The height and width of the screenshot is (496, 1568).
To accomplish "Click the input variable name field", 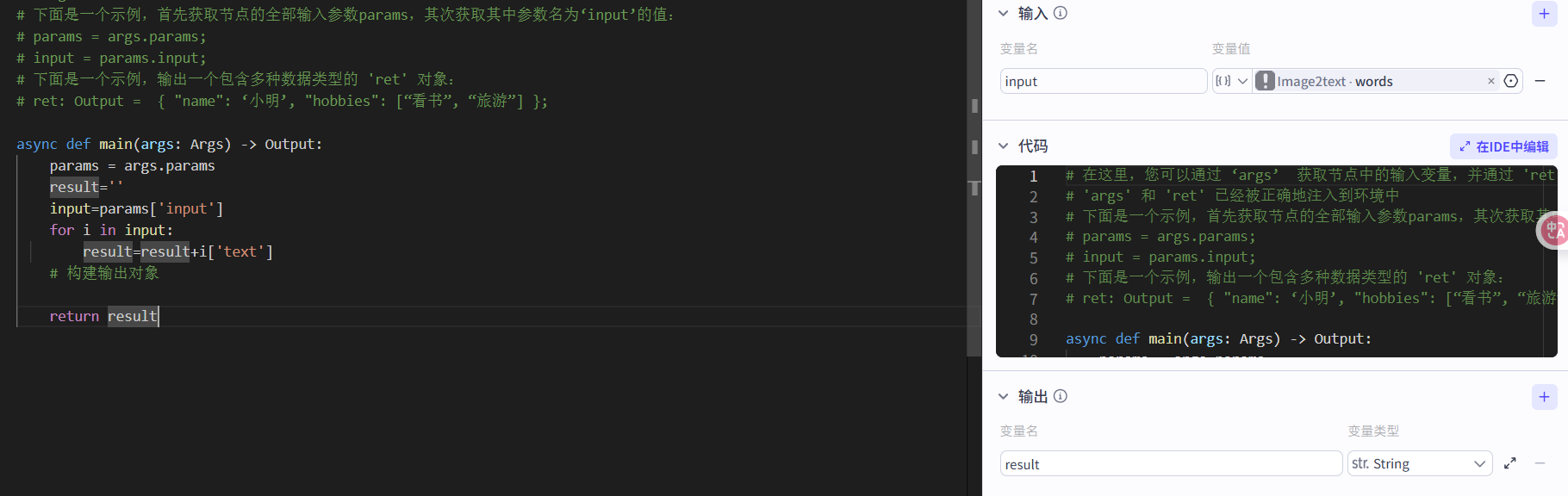I will click(x=1103, y=81).
